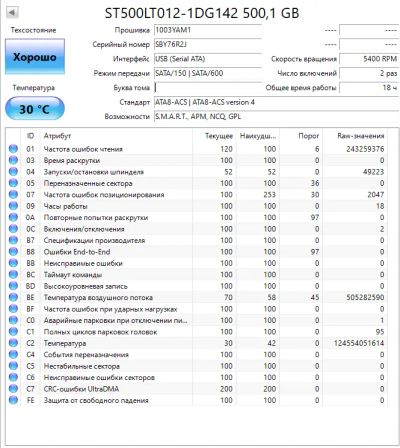Select the Защита от свободного падения attribute name

click(96, 400)
